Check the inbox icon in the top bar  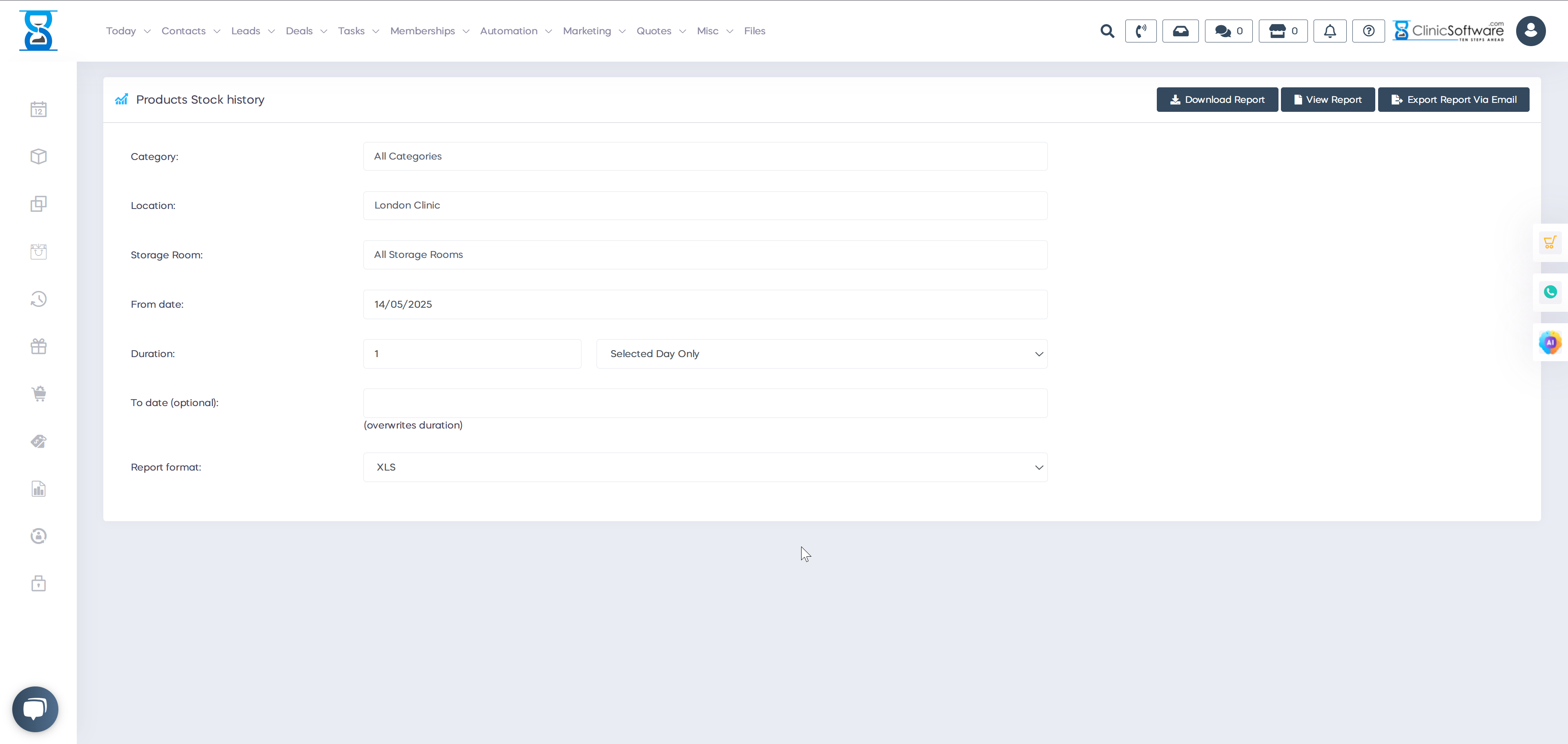[x=1181, y=31]
